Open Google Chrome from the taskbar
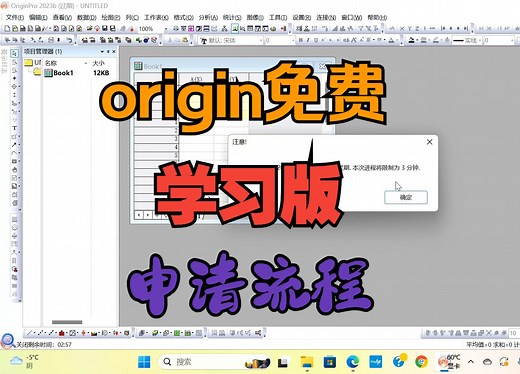Screen dimensions: 520x374 (421, 362)
